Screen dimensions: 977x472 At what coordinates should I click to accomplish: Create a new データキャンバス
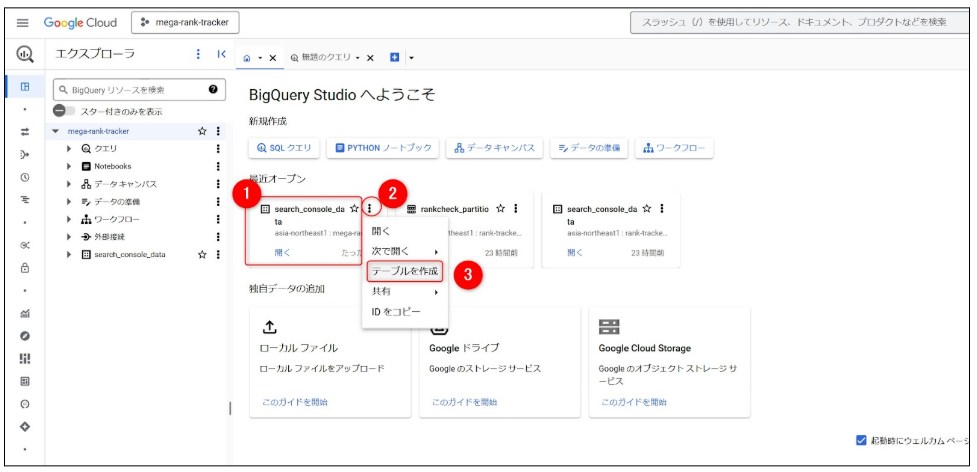pyautogui.click(x=494, y=148)
